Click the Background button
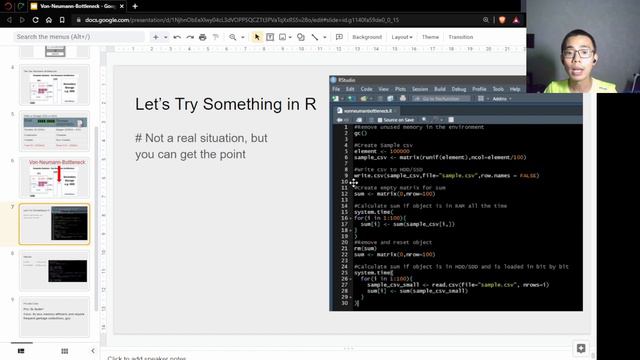Image resolution: width=640 pixels, height=360 pixels. 367,37
